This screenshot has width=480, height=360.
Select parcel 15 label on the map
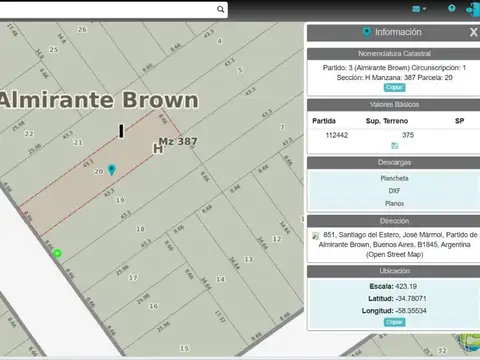pos(184,348)
